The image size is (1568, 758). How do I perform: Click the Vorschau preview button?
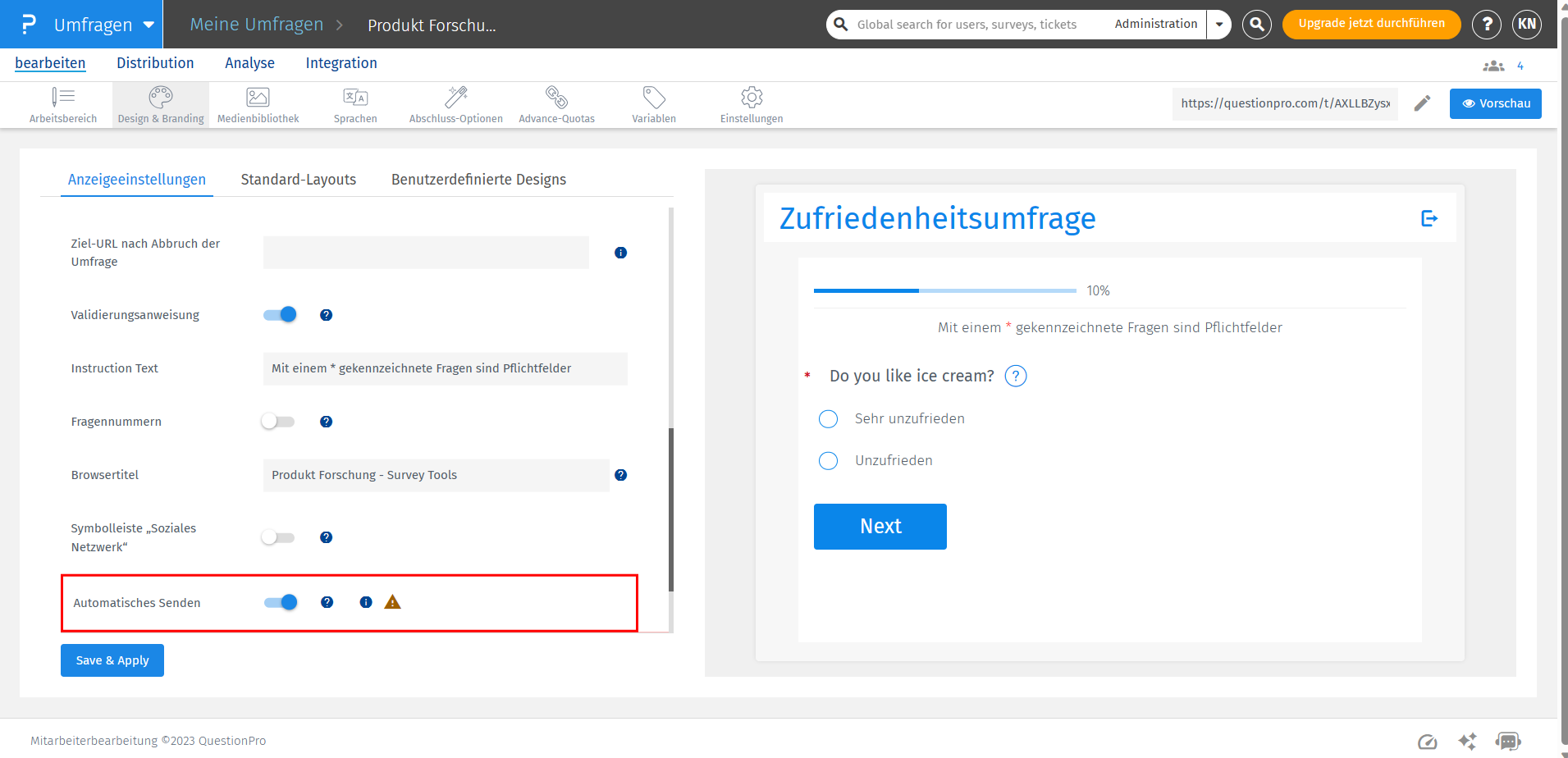(1495, 103)
